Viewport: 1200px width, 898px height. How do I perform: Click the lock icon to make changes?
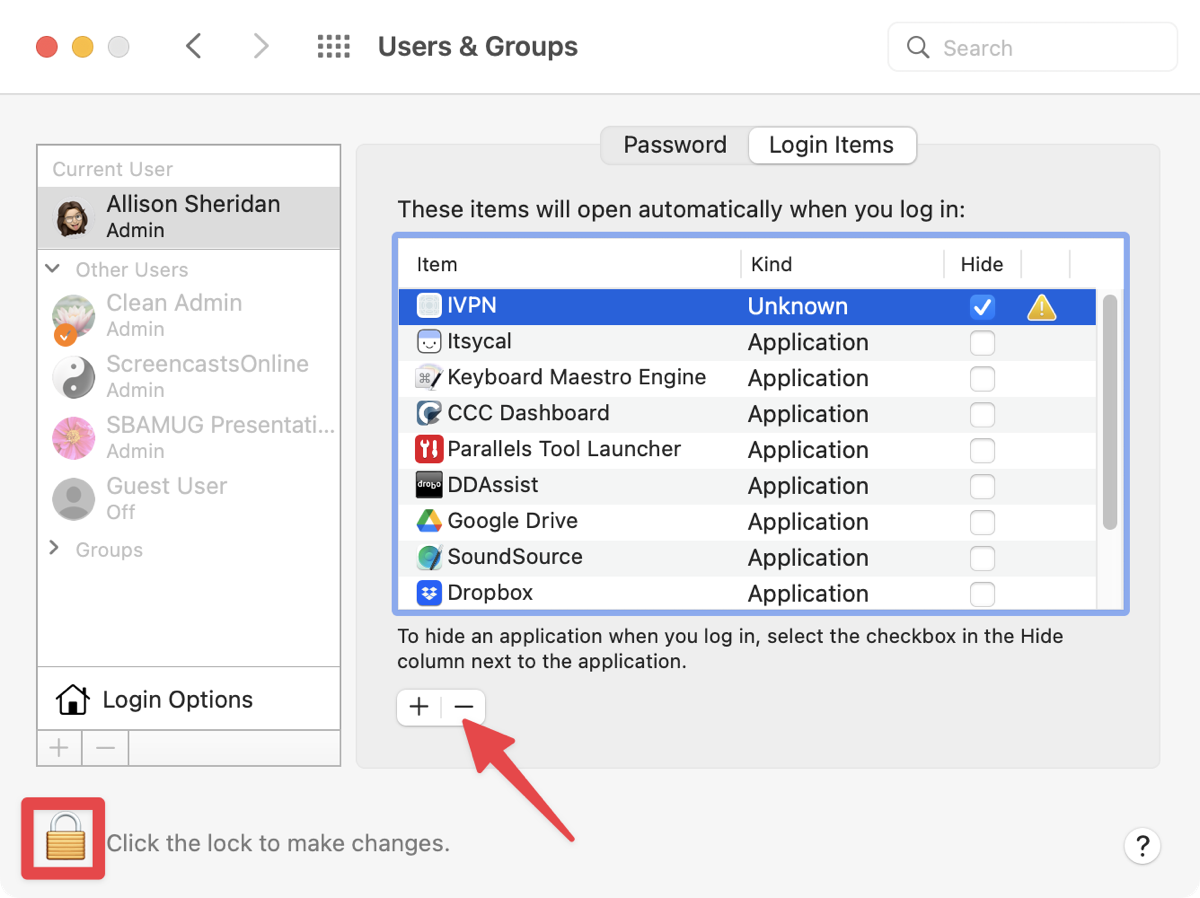(x=63, y=838)
